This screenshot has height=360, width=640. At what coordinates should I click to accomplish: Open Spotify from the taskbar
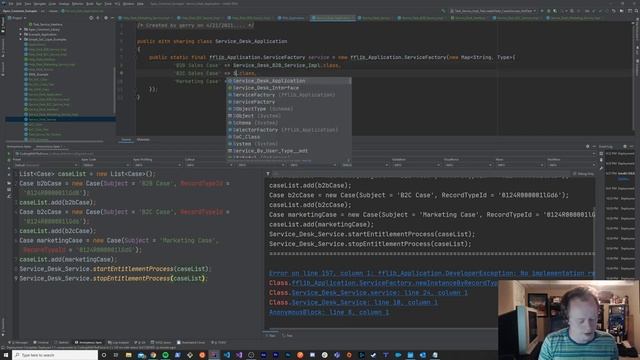(x=165, y=355)
